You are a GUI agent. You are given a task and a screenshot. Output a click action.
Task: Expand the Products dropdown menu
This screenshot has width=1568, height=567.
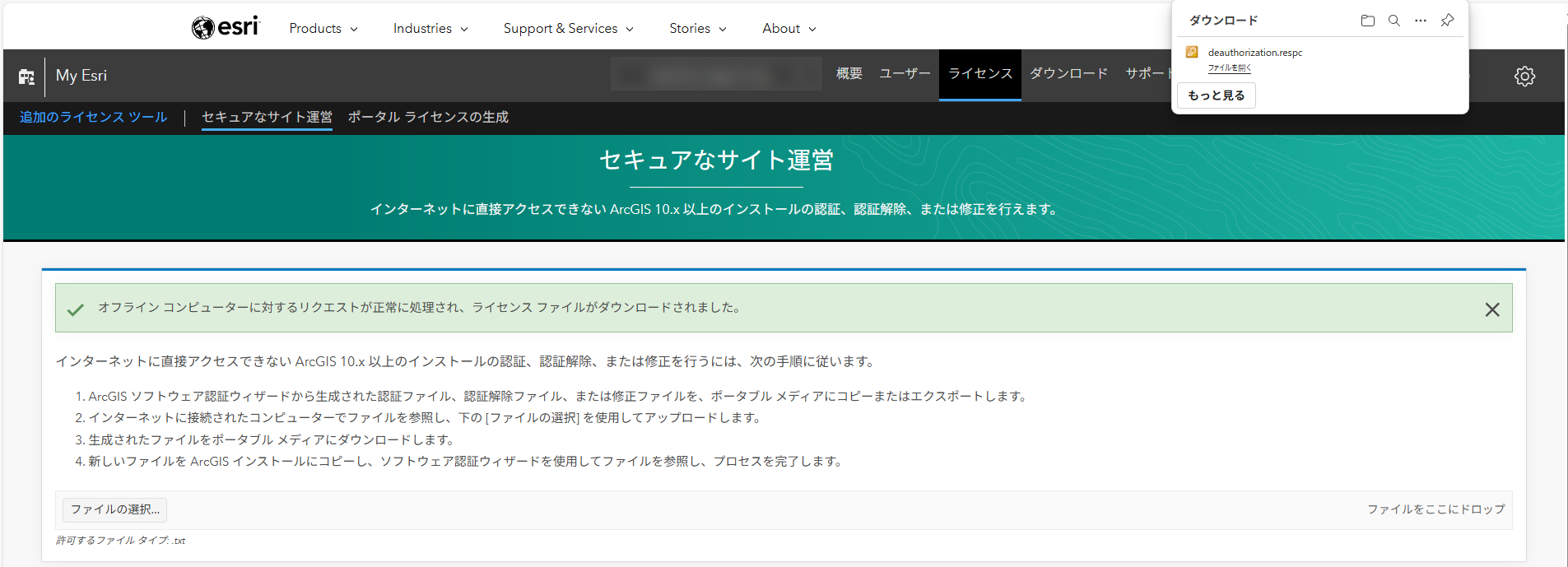(323, 29)
